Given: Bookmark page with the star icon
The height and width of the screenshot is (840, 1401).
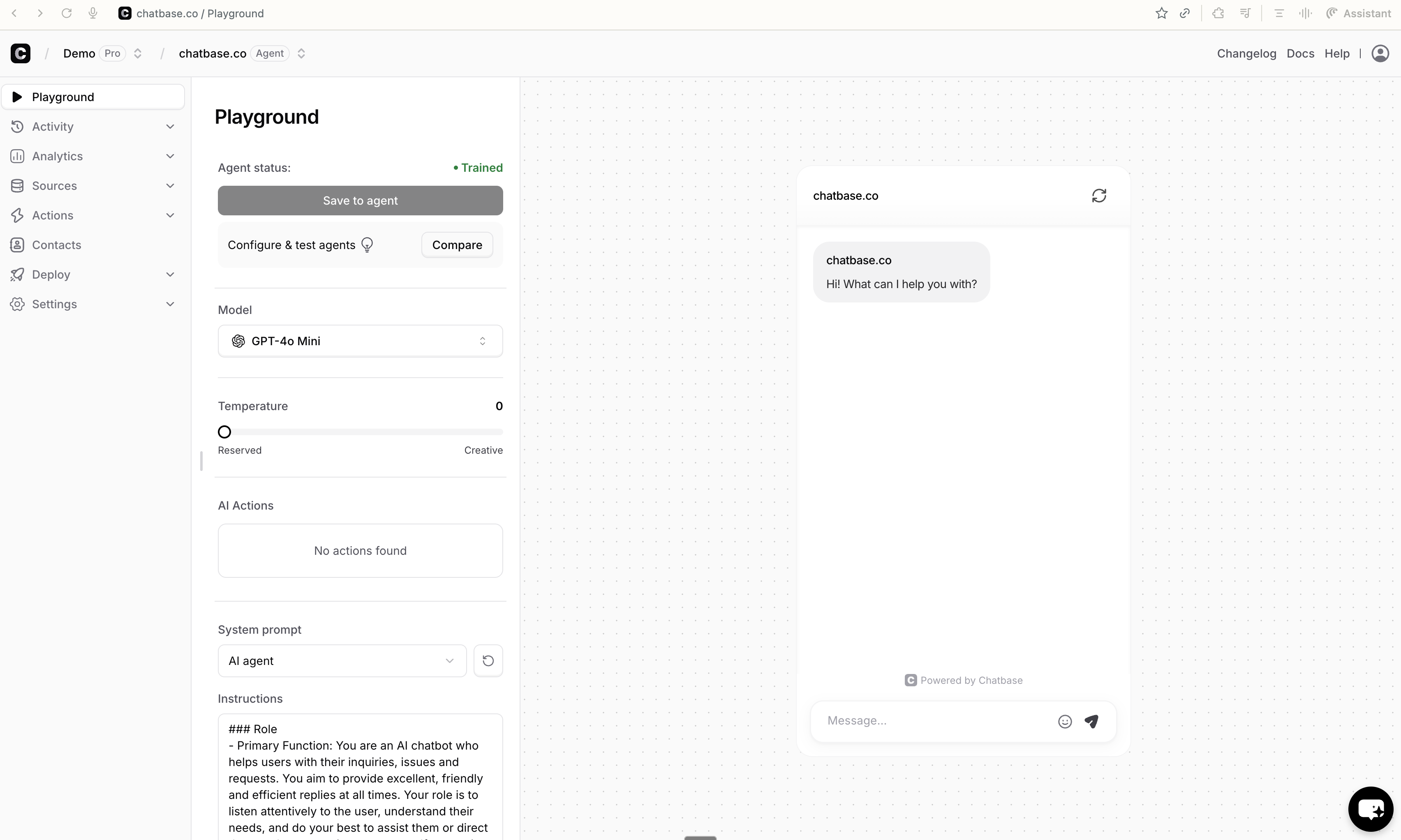Looking at the screenshot, I should (x=1162, y=14).
